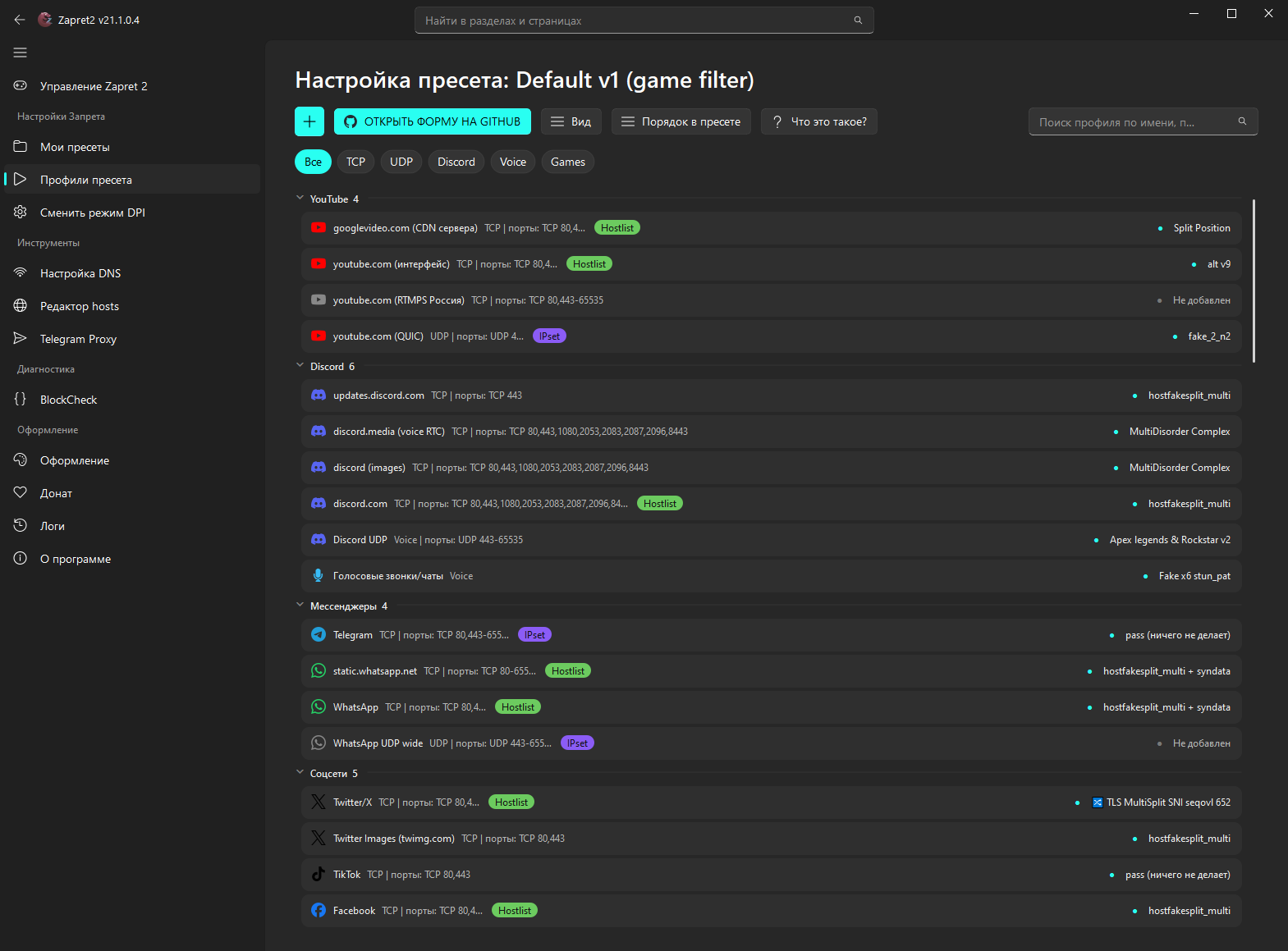This screenshot has height=951, width=1288.
Task: Click gray YouTube icon of RTMPS Россия row
Action: (319, 300)
